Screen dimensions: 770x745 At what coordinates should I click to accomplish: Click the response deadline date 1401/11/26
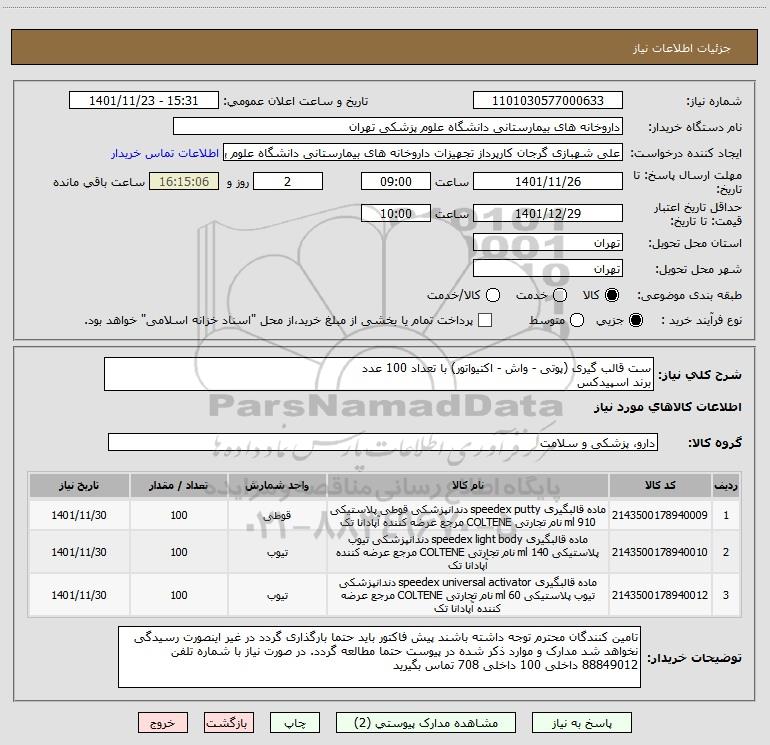click(x=548, y=182)
